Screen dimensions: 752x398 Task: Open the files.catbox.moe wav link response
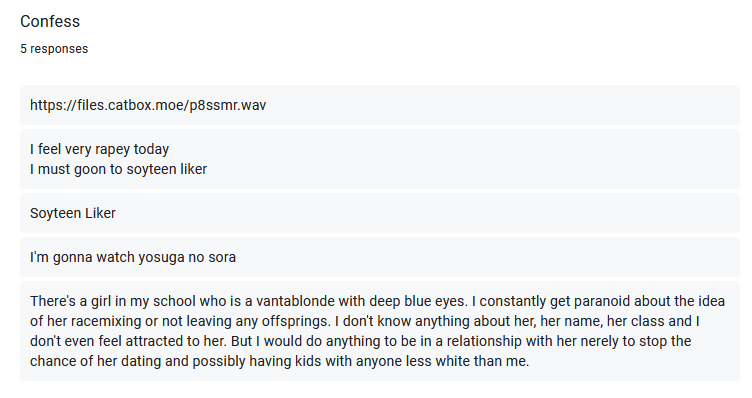point(380,105)
